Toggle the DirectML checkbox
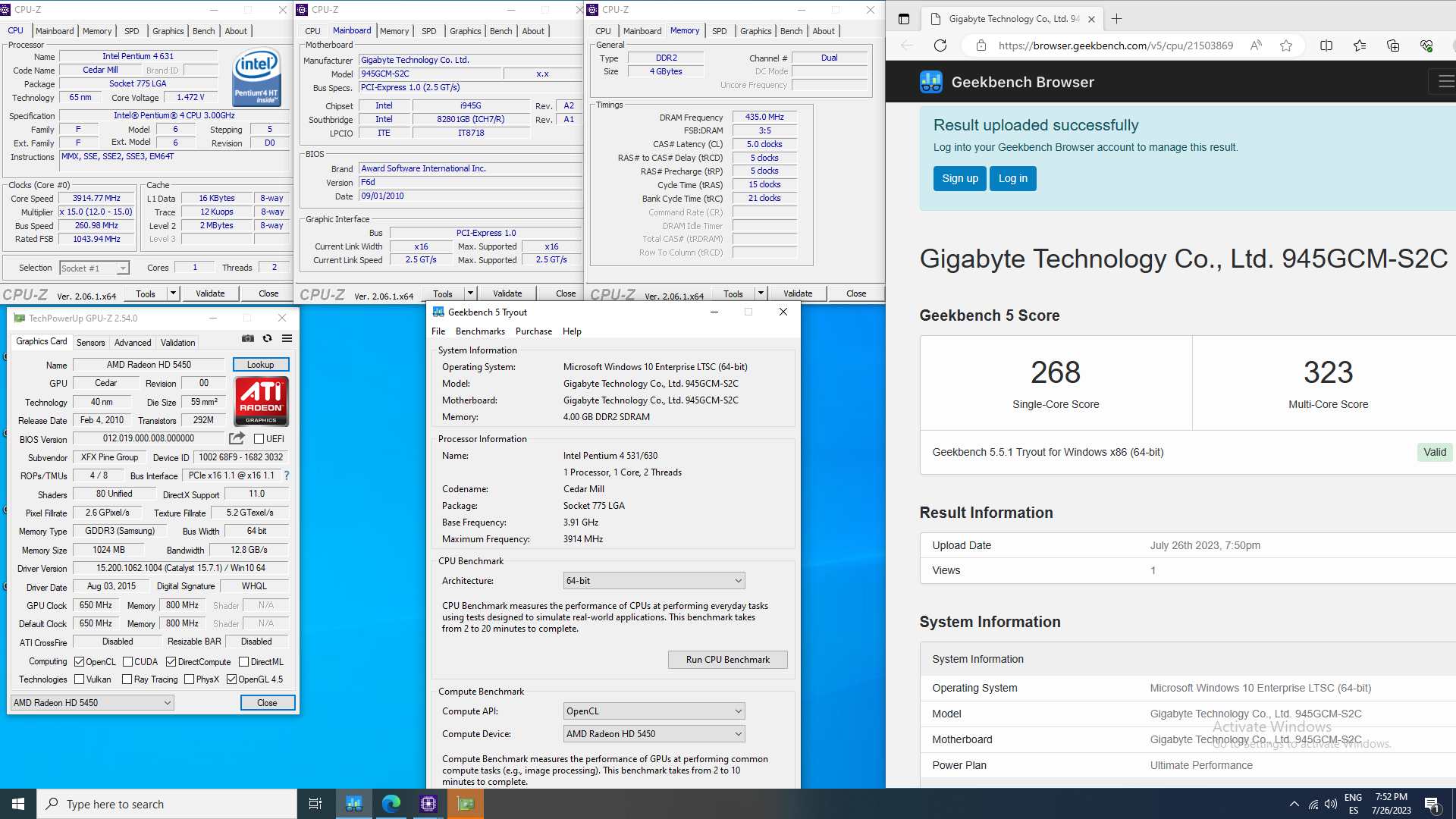The image size is (1456, 819). click(x=243, y=662)
